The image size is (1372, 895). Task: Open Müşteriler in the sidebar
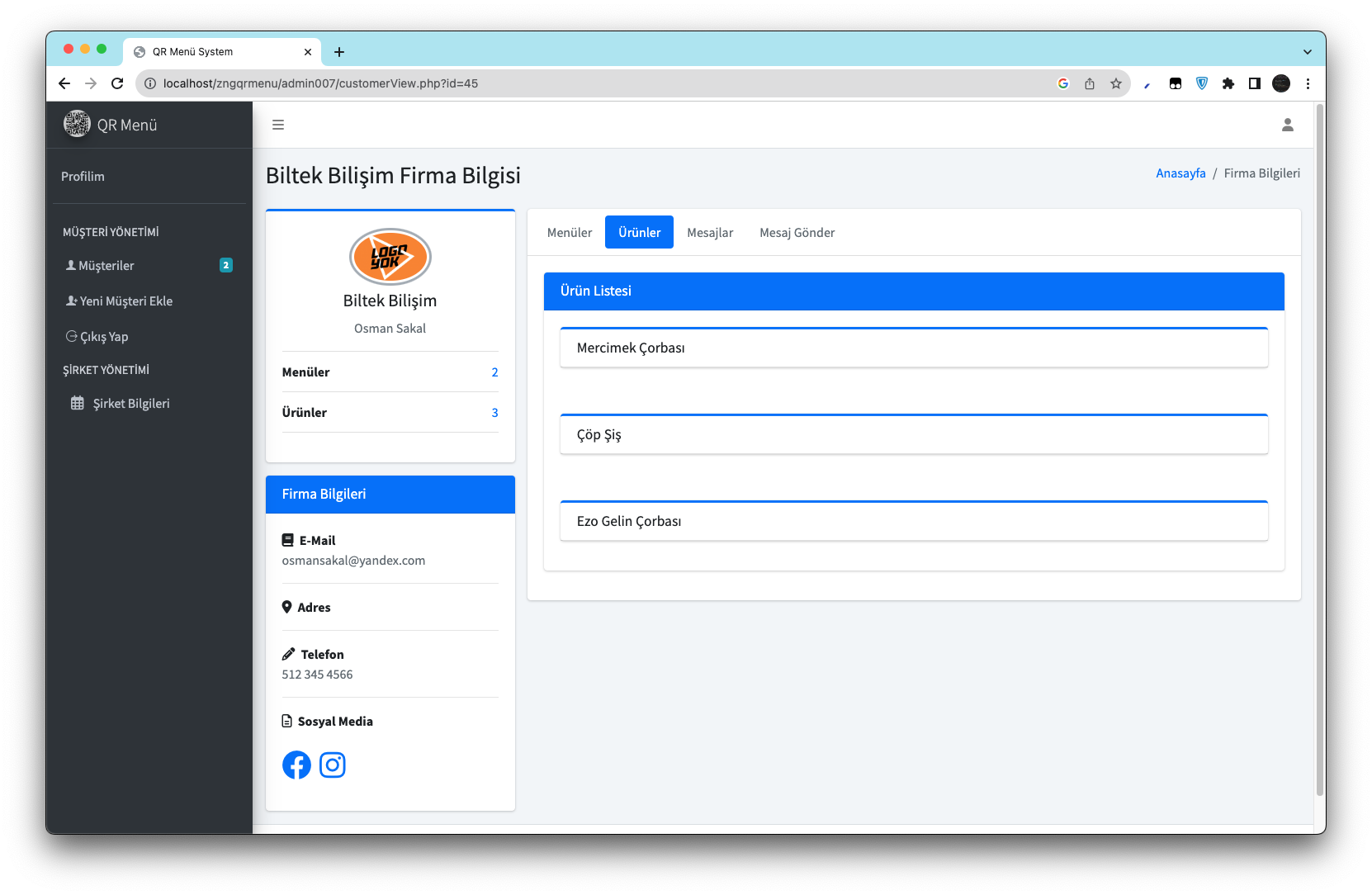106,266
